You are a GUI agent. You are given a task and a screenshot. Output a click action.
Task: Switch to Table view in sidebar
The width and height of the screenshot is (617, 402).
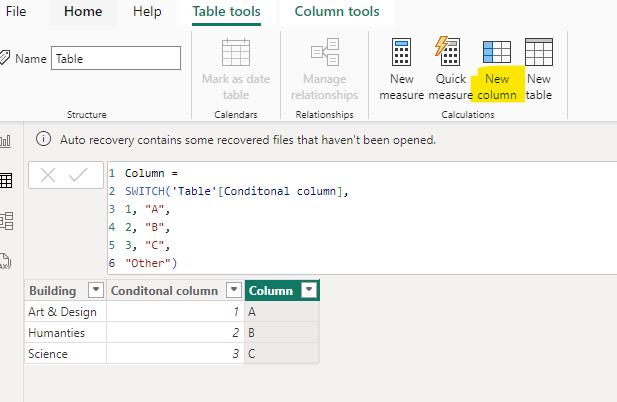coord(6,181)
